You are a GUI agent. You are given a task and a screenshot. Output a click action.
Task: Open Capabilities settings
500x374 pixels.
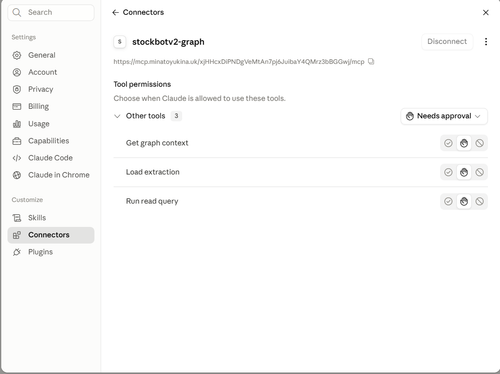pyautogui.click(x=51, y=141)
